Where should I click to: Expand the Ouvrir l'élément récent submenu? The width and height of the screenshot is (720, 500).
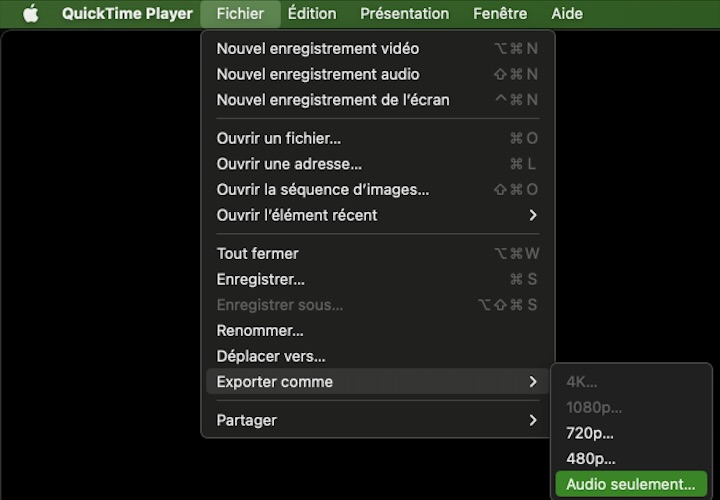tap(297, 215)
